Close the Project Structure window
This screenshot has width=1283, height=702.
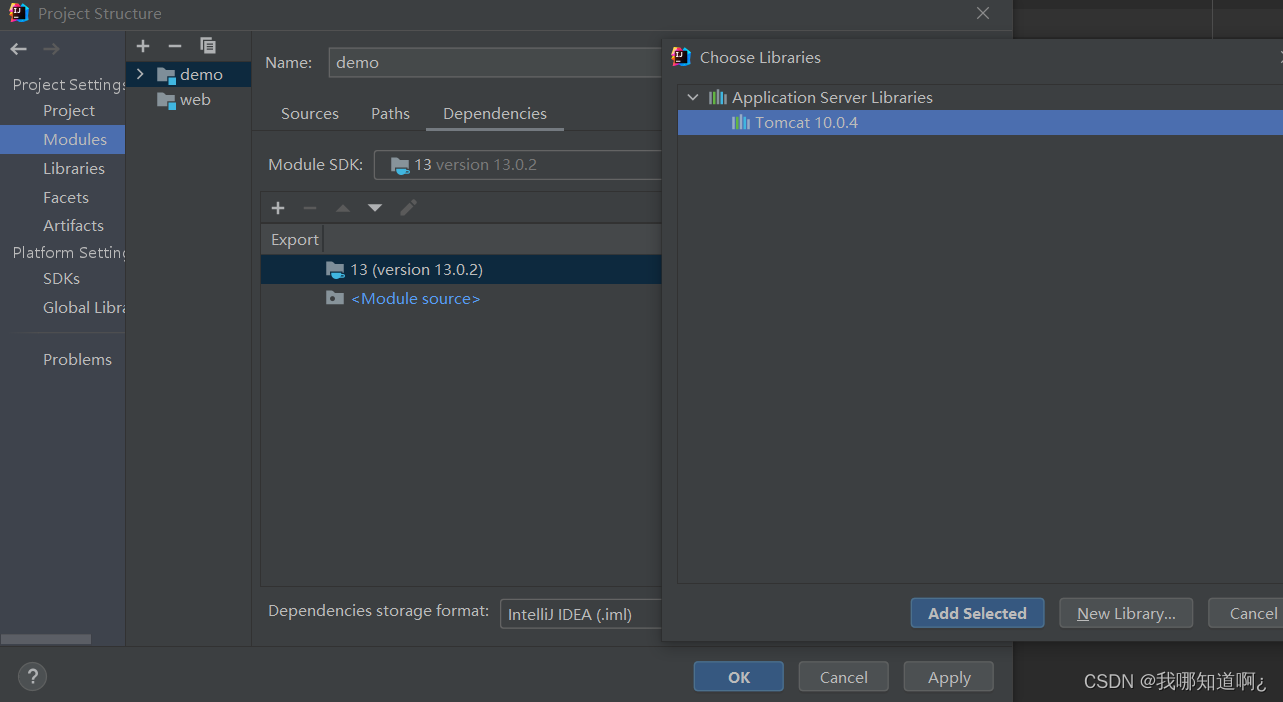[983, 13]
